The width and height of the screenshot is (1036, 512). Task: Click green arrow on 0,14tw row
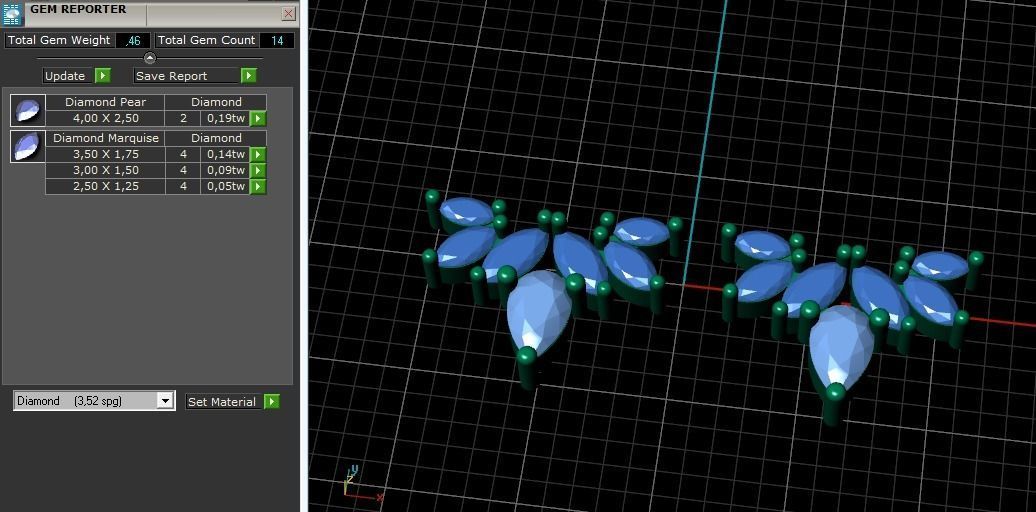[258, 154]
